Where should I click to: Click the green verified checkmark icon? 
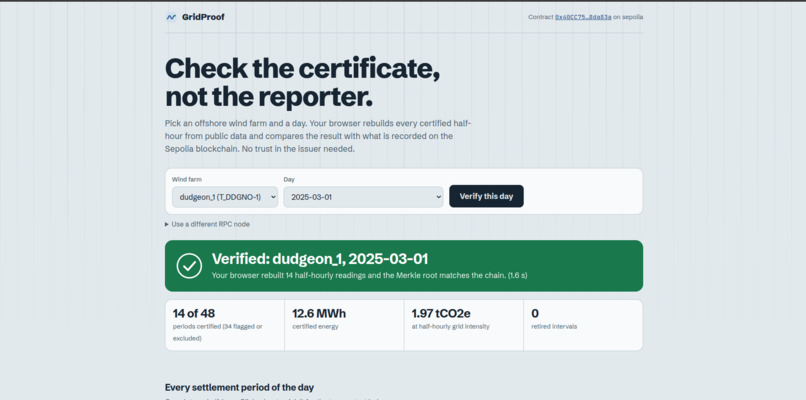[x=189, y=266]
